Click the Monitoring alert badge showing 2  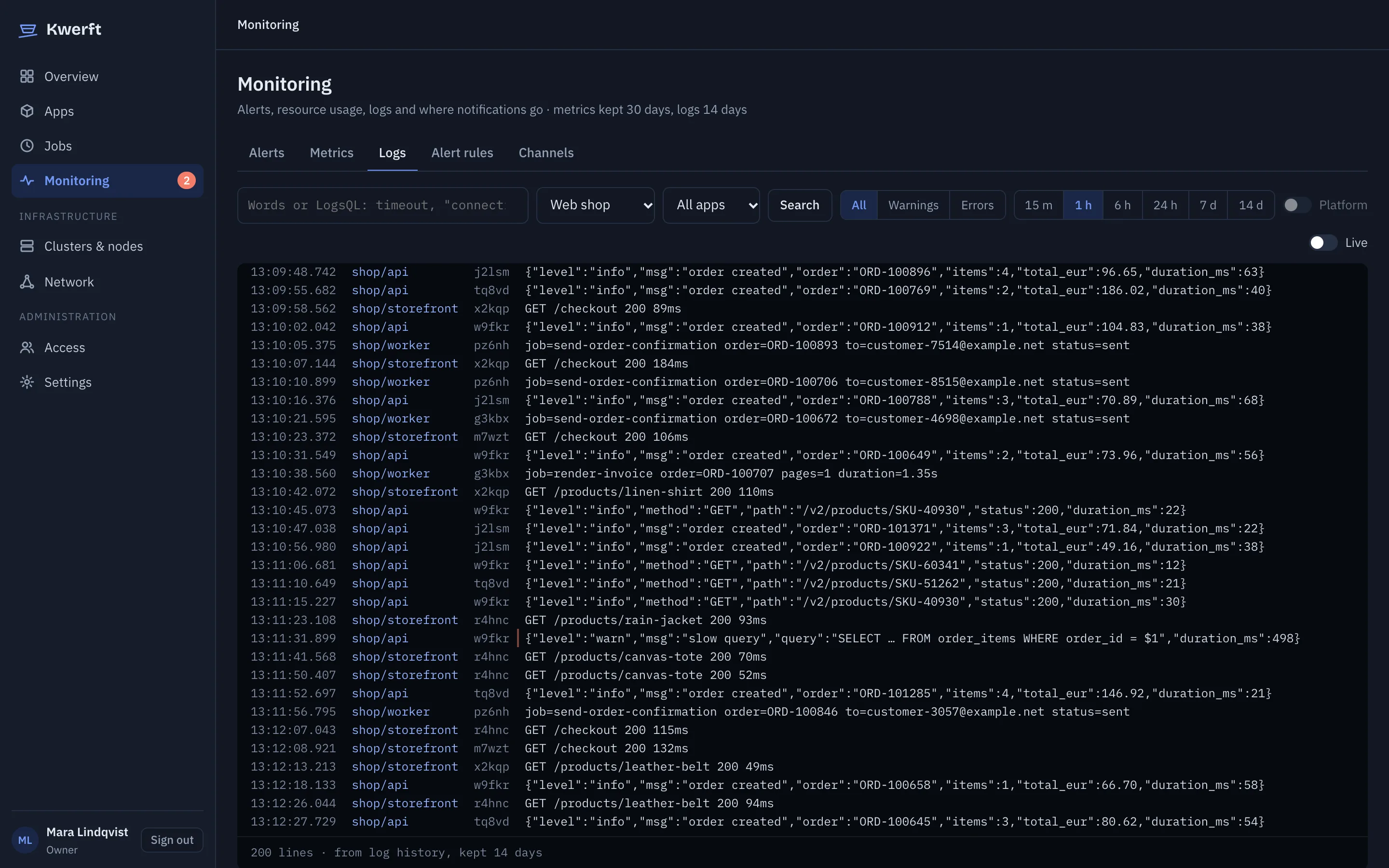(x=187, y=181)
